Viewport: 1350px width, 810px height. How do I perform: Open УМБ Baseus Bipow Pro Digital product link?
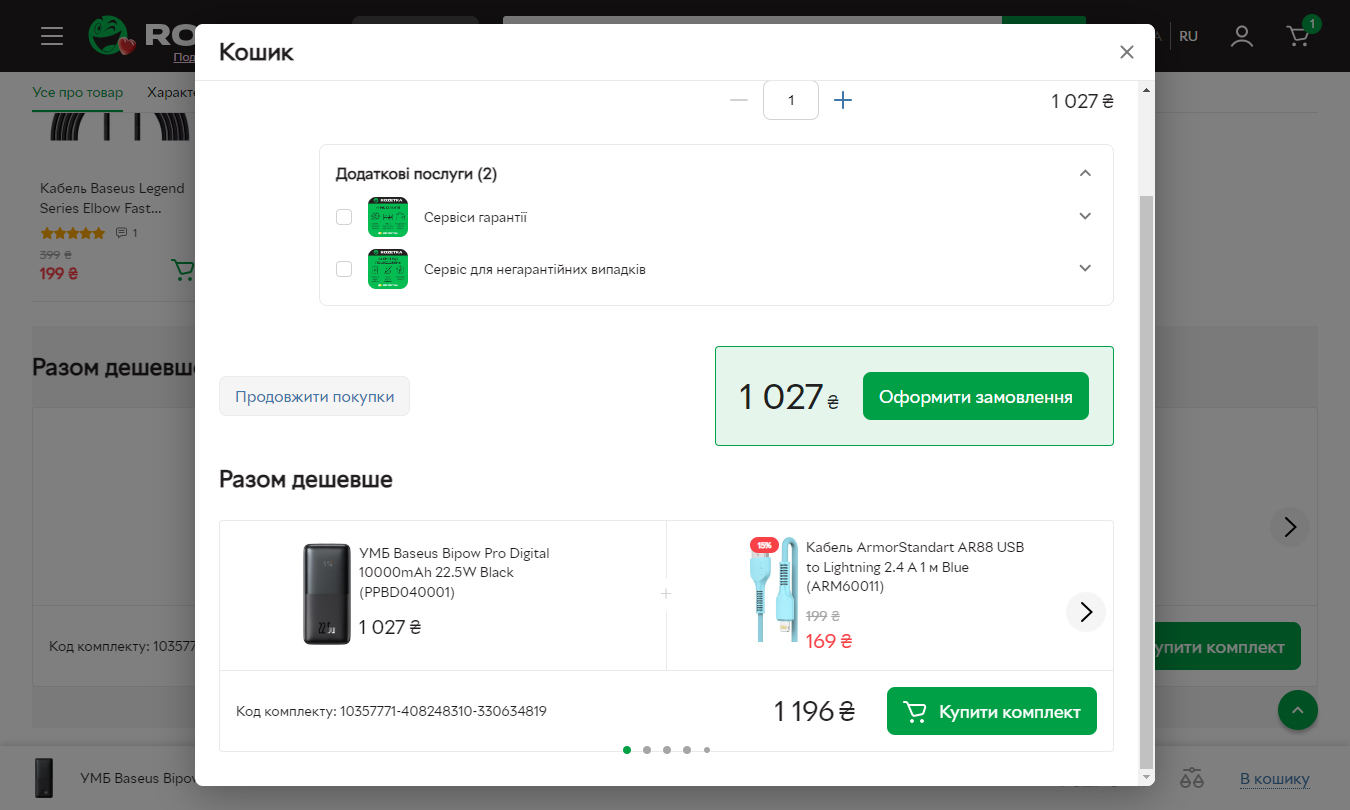pos(454,572)
